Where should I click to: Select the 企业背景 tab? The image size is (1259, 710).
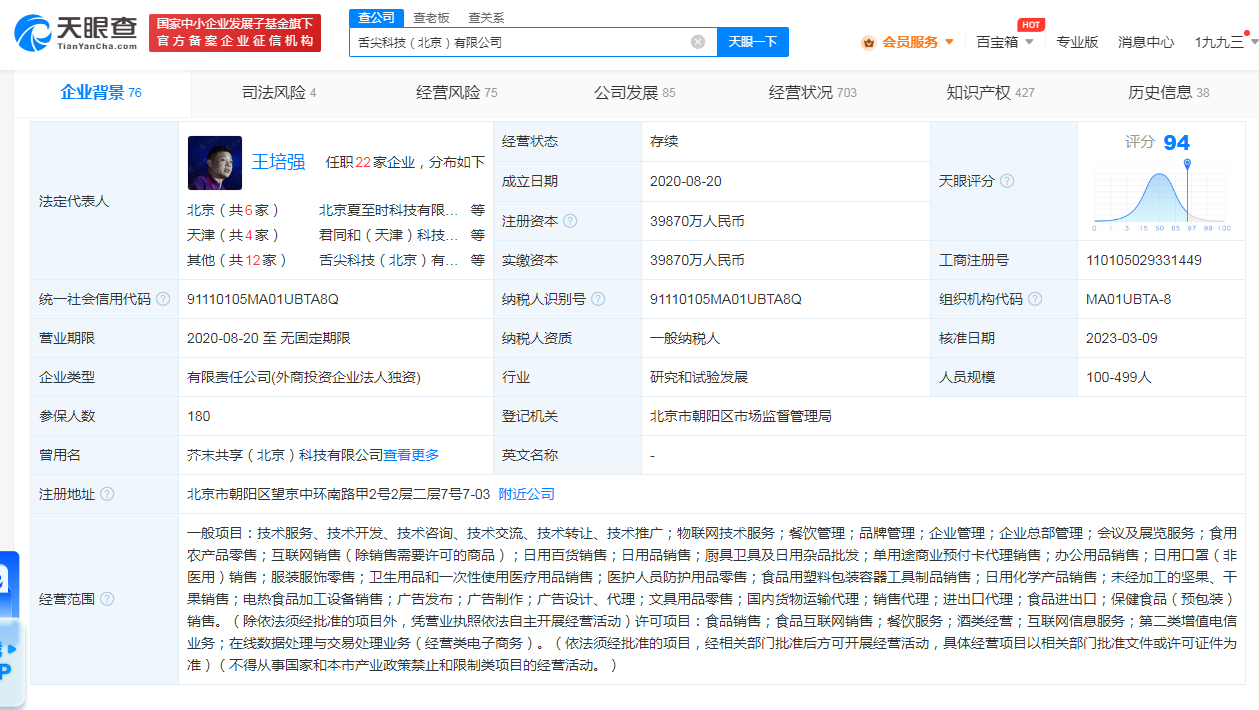click(x=101, y=93)
